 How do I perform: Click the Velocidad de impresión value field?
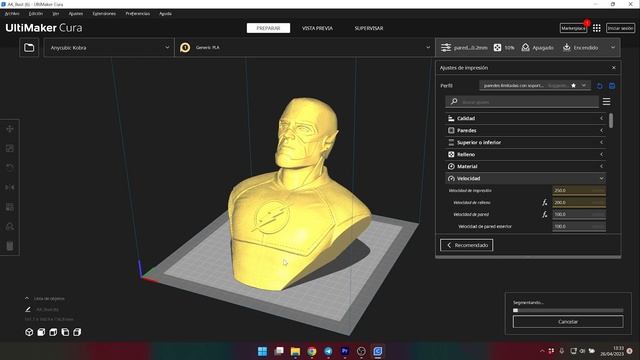[579, 191]
